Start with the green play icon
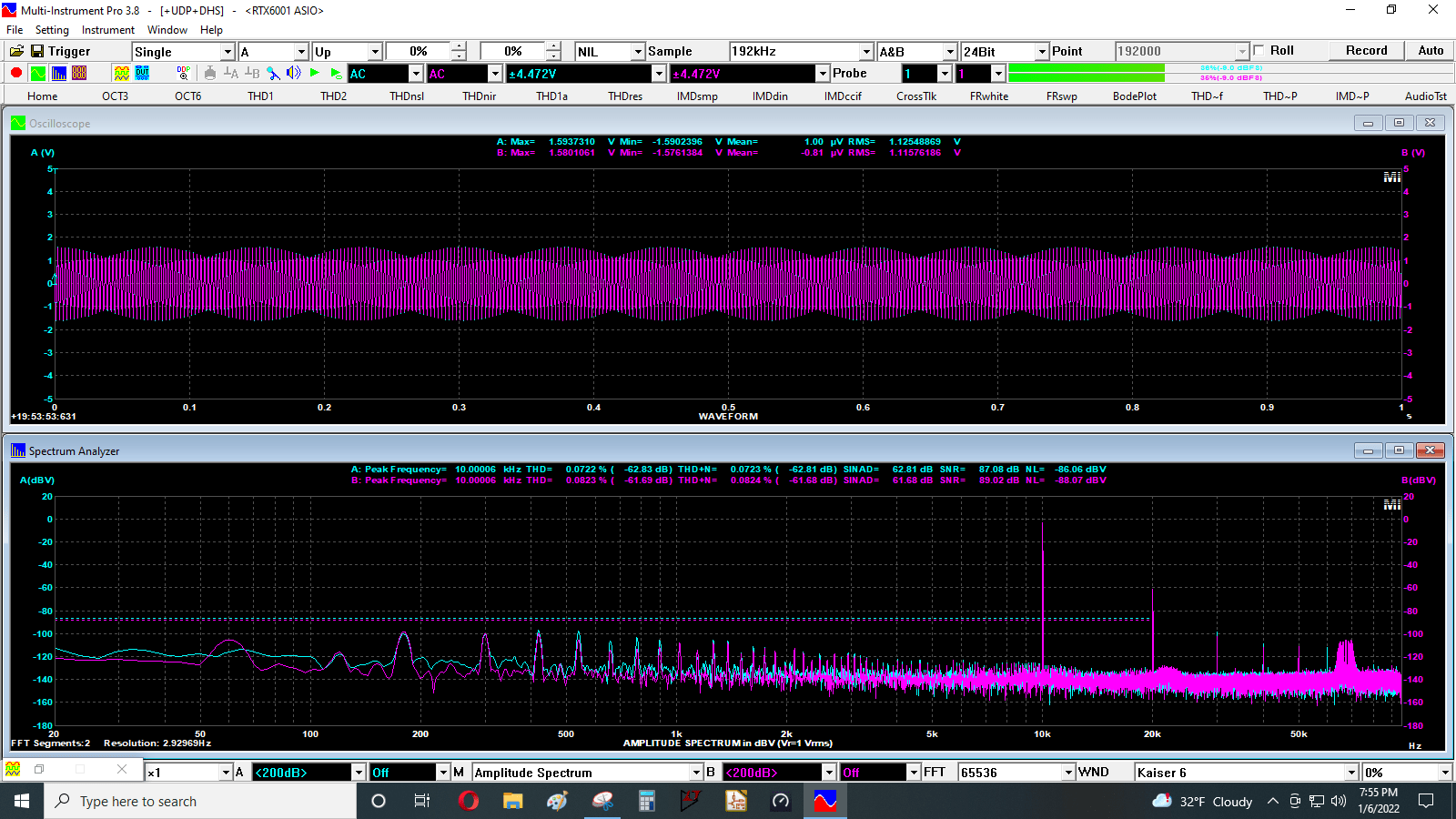The height and width of the screenshot is (819, 1456). (315, 73)
